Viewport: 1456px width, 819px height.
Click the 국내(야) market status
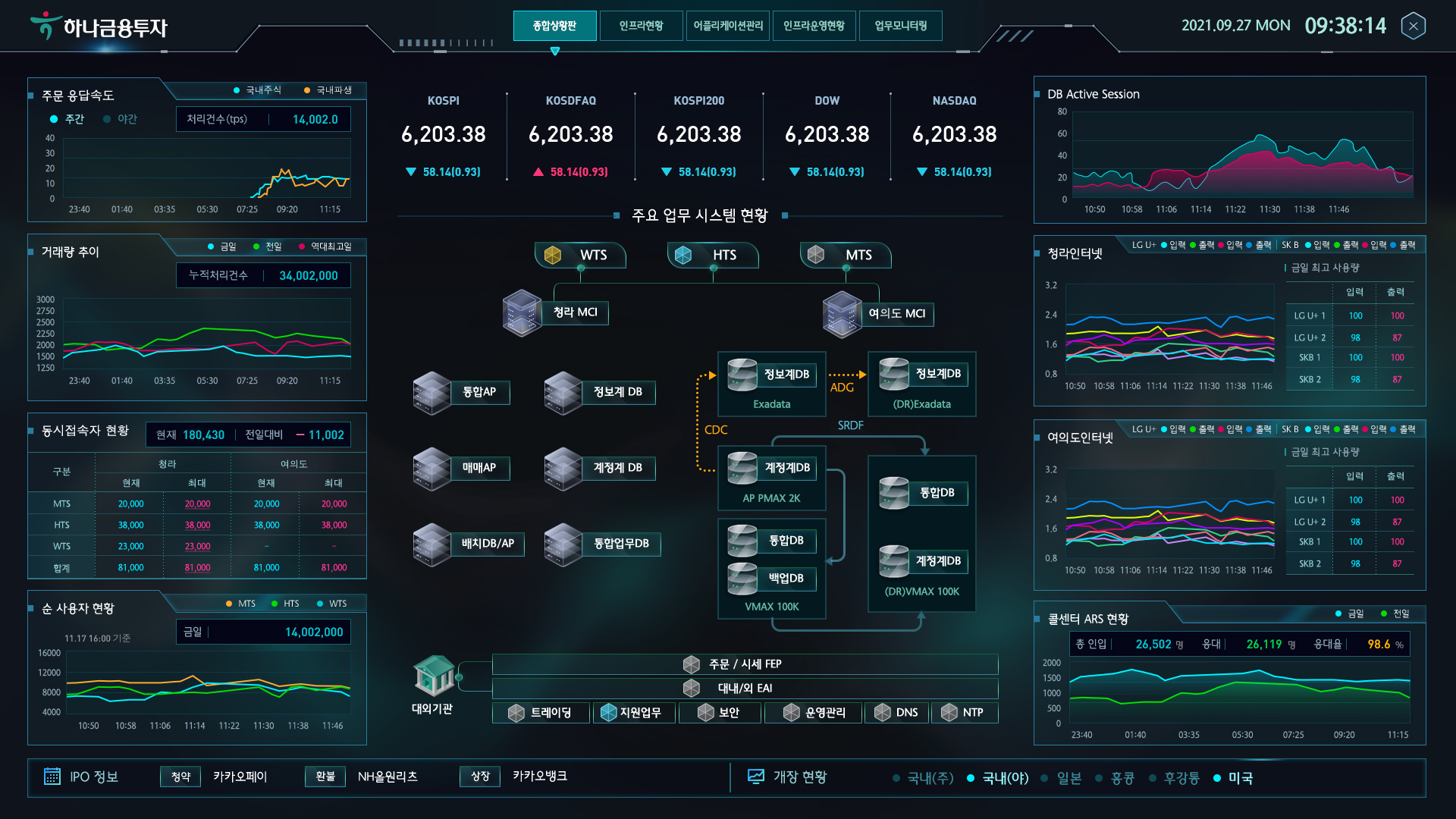(998, 778)
